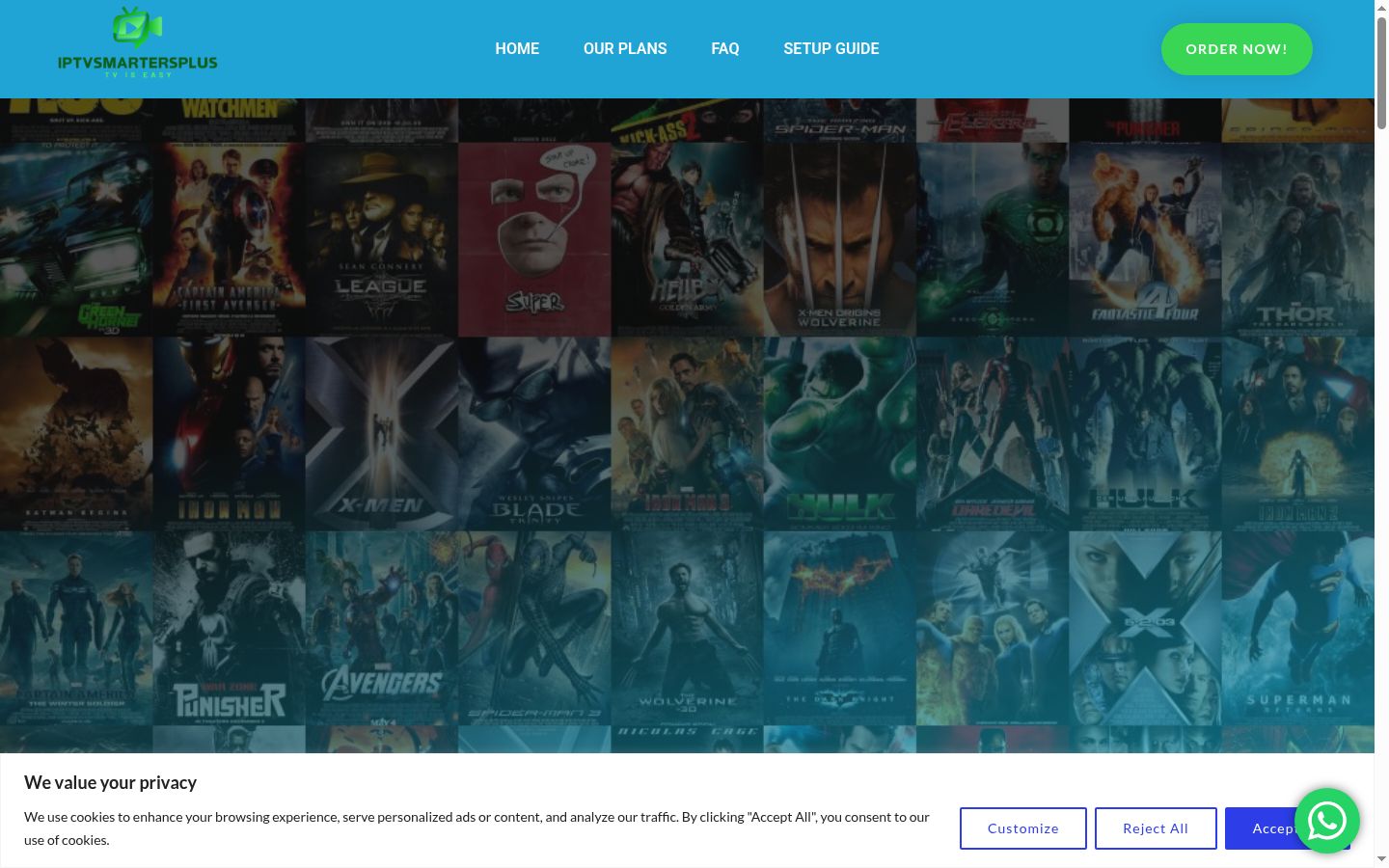Click the "We value your privacy" heading
Viewport: 1389px width, 868px height.
[x=110, y=782]
